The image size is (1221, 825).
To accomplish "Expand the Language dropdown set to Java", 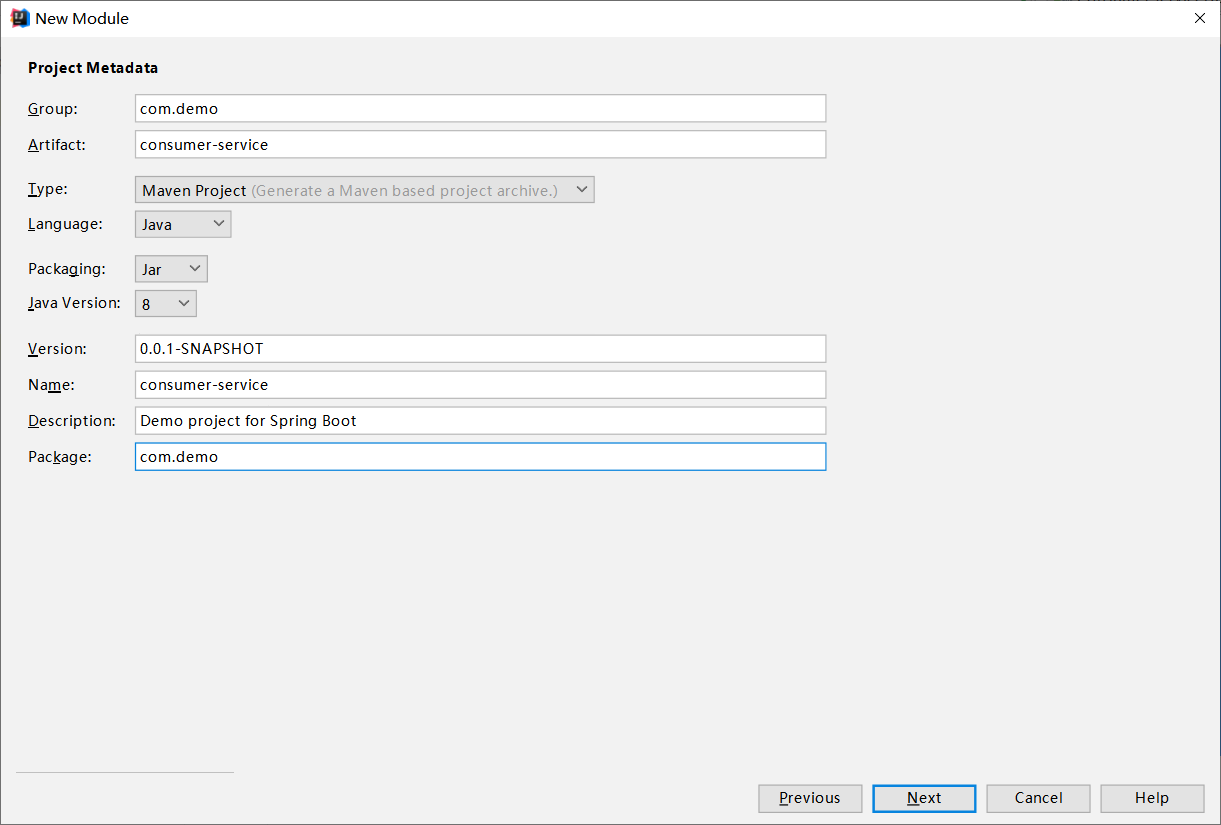I will (x=183, y=224).
